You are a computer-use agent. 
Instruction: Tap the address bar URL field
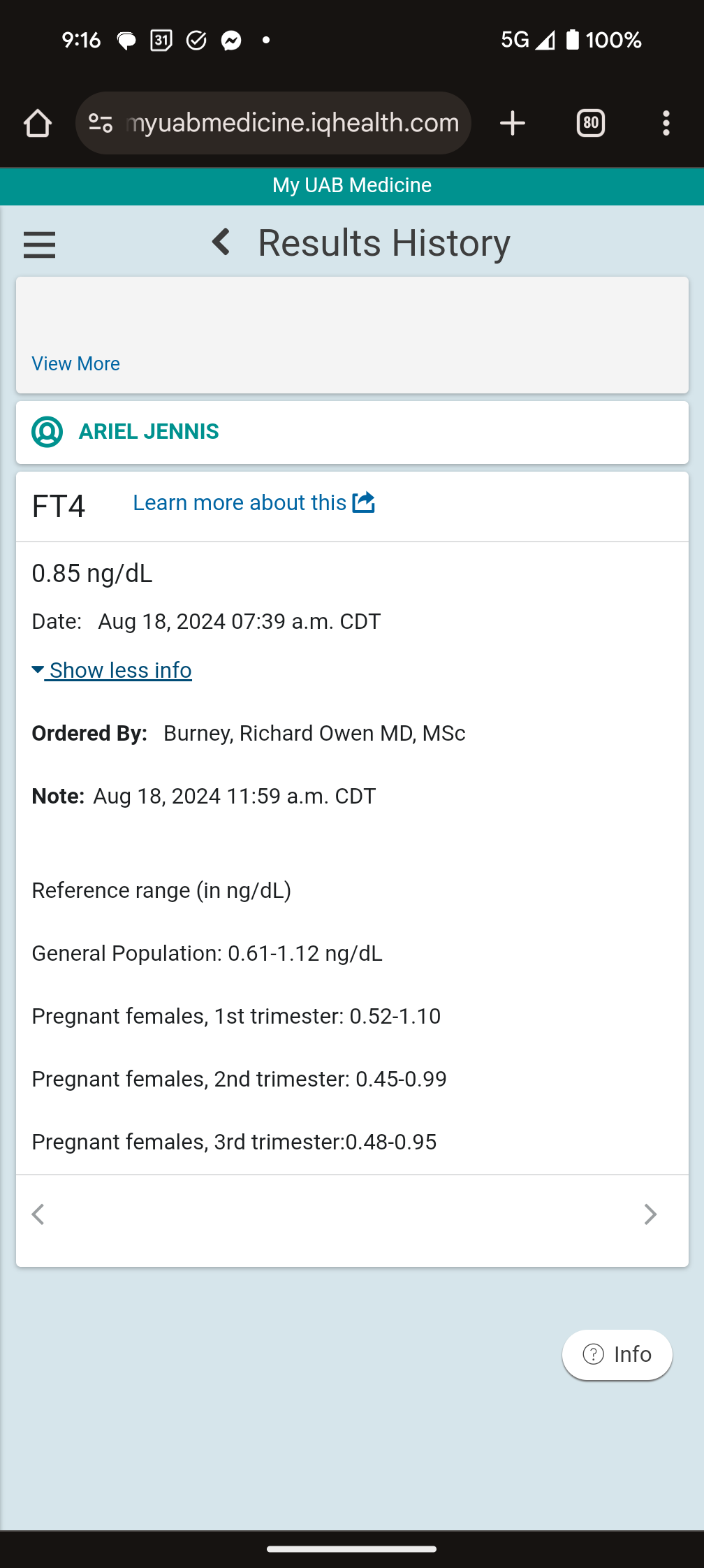[x=292, y=124]
